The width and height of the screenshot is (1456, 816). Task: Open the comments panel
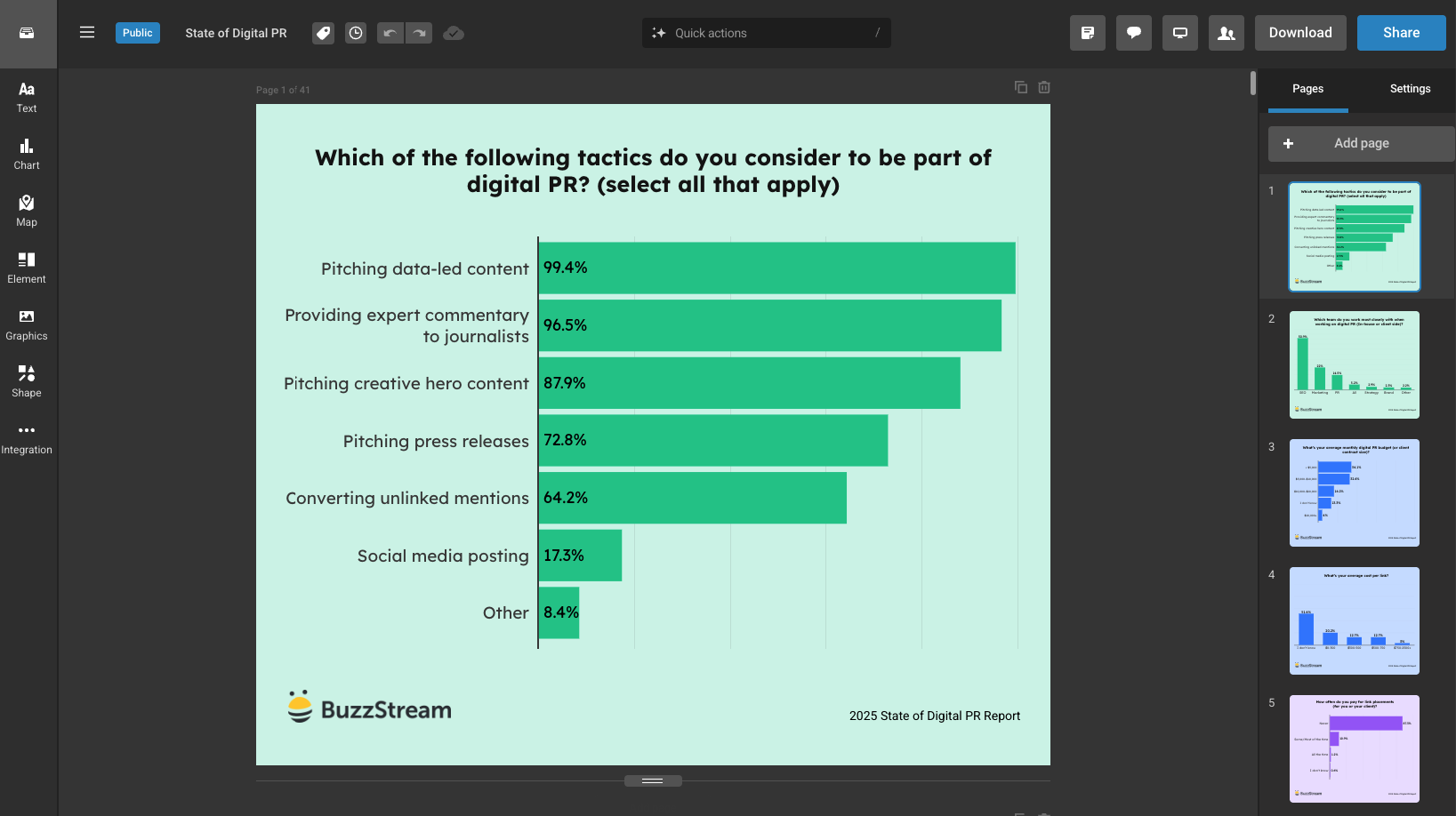coord(1133,33)
